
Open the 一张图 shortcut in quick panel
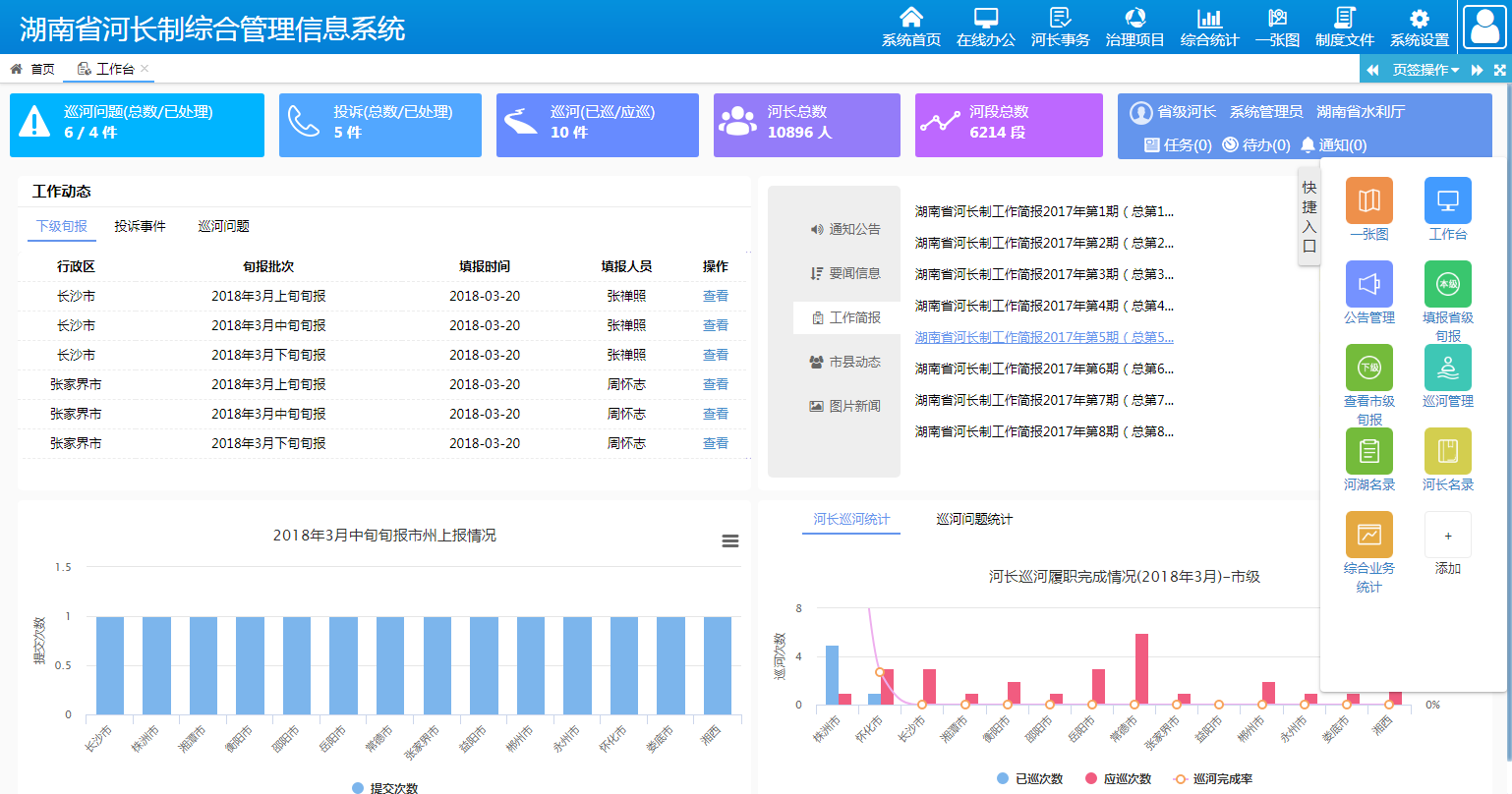[x=1368, y=201]
